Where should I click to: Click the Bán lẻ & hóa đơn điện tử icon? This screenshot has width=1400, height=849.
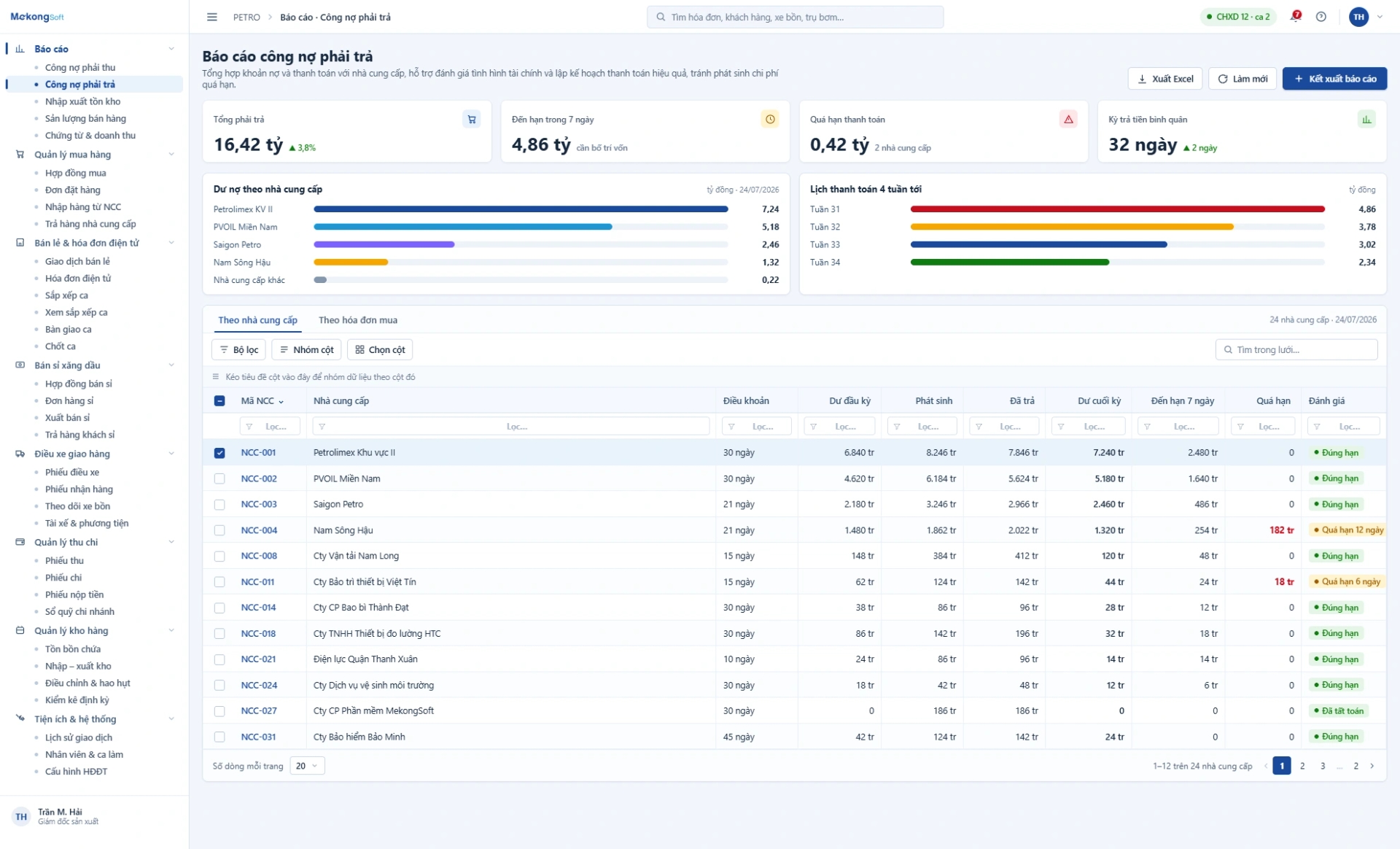(20, 243)
